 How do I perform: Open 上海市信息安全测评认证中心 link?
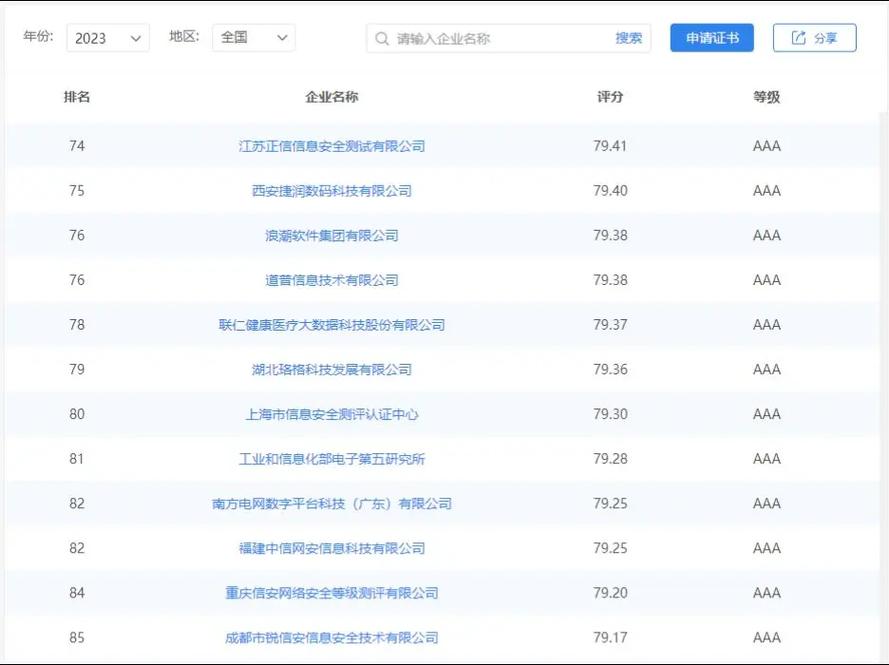(332, 414)
